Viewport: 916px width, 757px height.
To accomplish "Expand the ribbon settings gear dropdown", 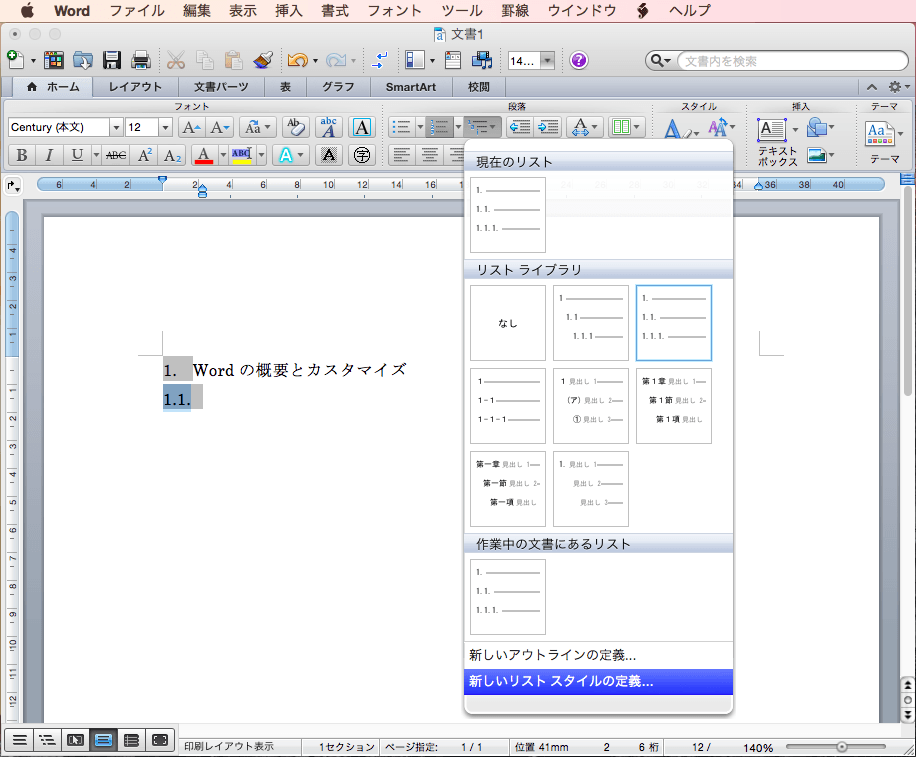I will pos(898,86).
